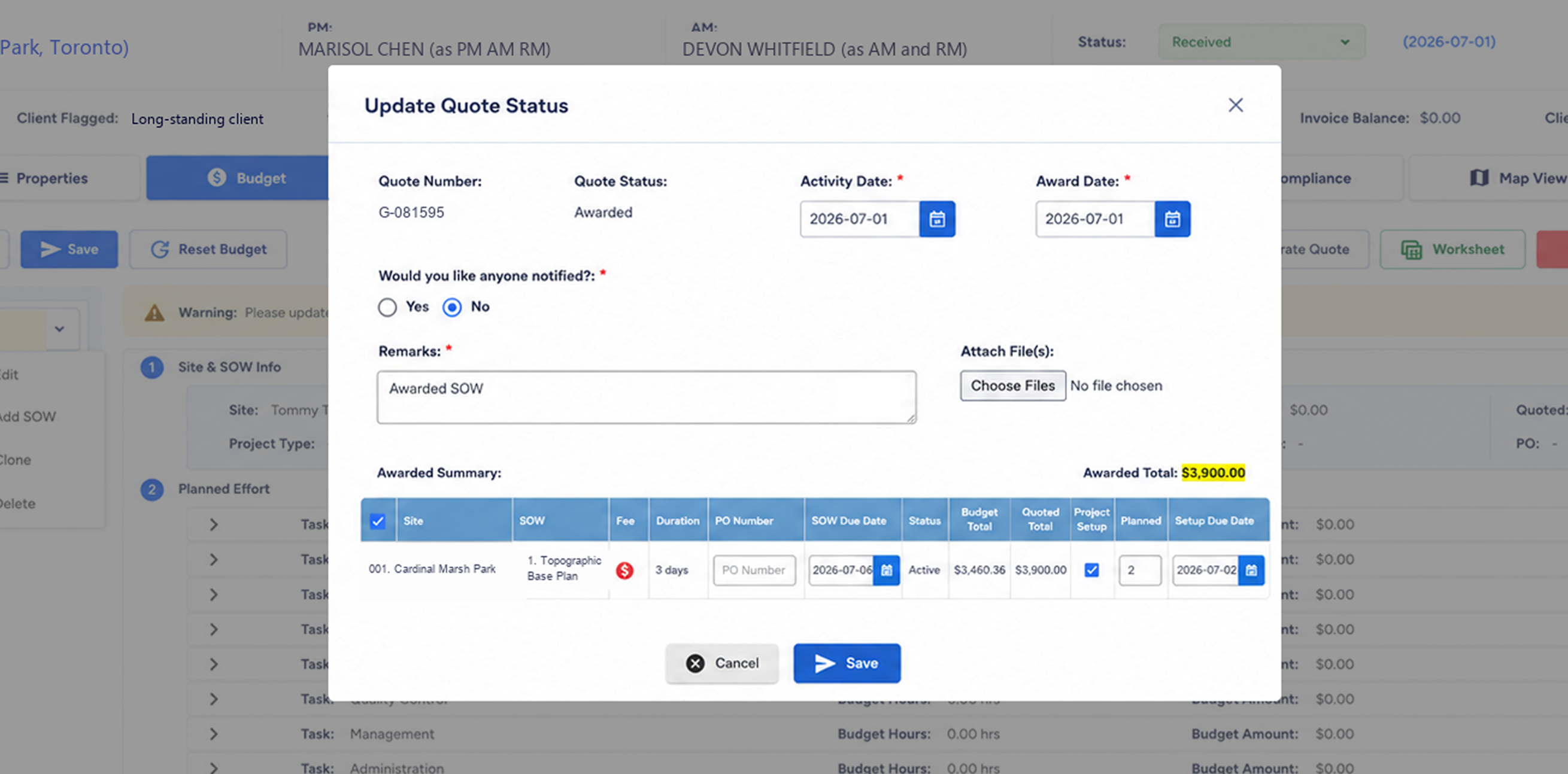
Task: Open the Activity Date calendar picker
Action: 937,219
